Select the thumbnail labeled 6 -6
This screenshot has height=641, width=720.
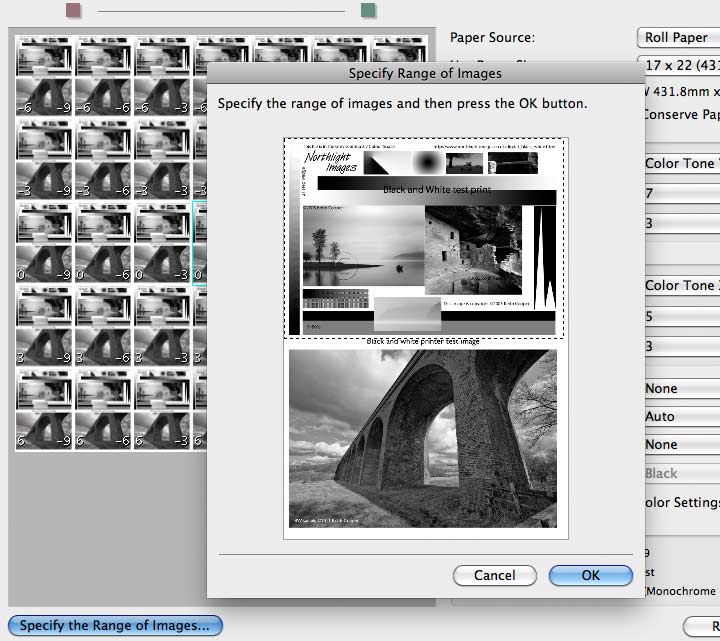coord(103,409)
